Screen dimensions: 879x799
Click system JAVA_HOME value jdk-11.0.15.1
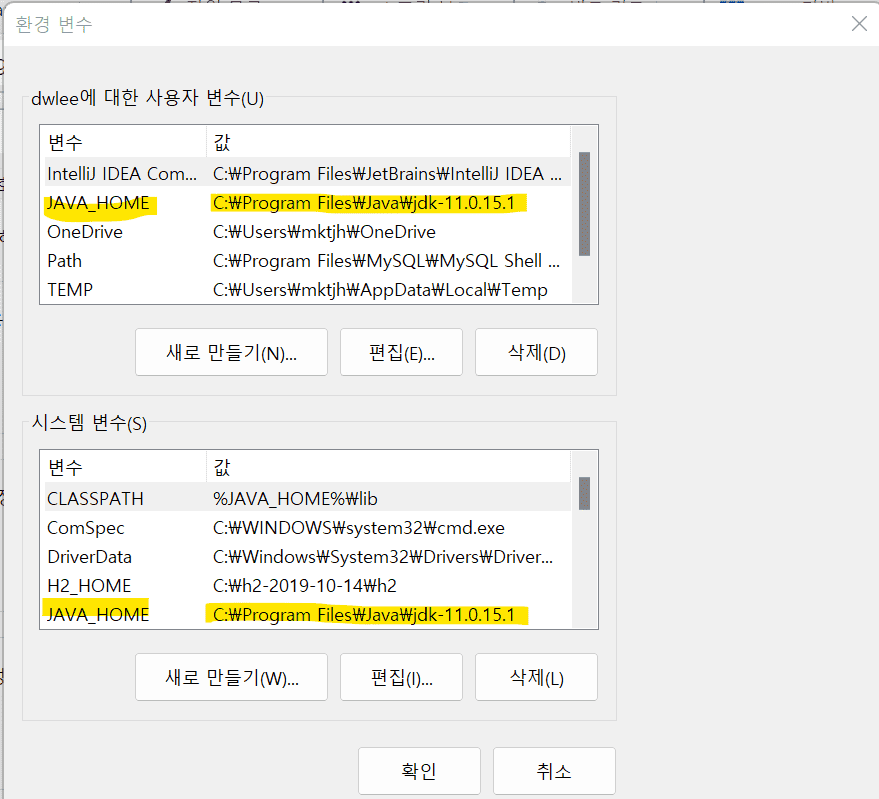click(363, 615)
